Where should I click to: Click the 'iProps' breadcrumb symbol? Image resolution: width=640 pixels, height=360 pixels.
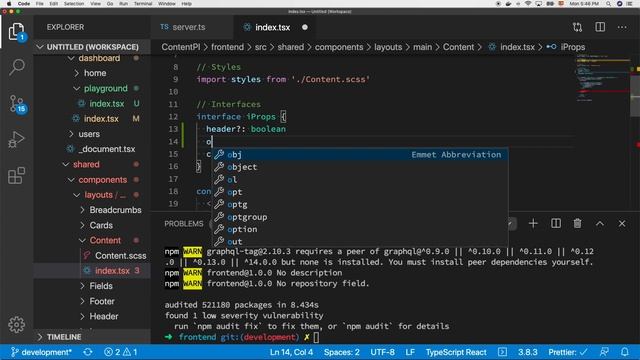(572, 47)
